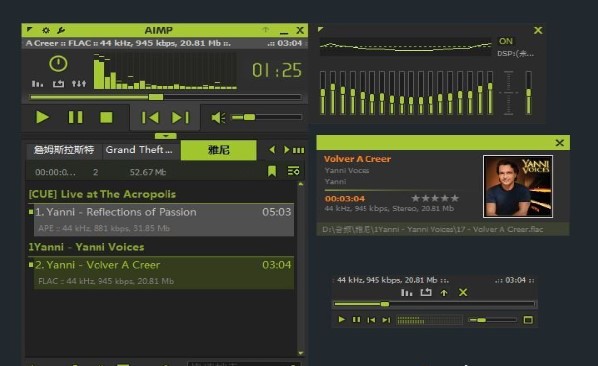This screenshot has height=366, width=598.
Task: Open the main menu triangle in title bar
Action: (x=30, y=29)
